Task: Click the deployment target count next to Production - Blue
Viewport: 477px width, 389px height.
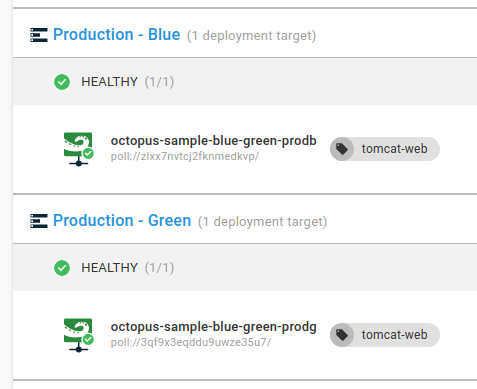Action: click(x=251, y=35)
